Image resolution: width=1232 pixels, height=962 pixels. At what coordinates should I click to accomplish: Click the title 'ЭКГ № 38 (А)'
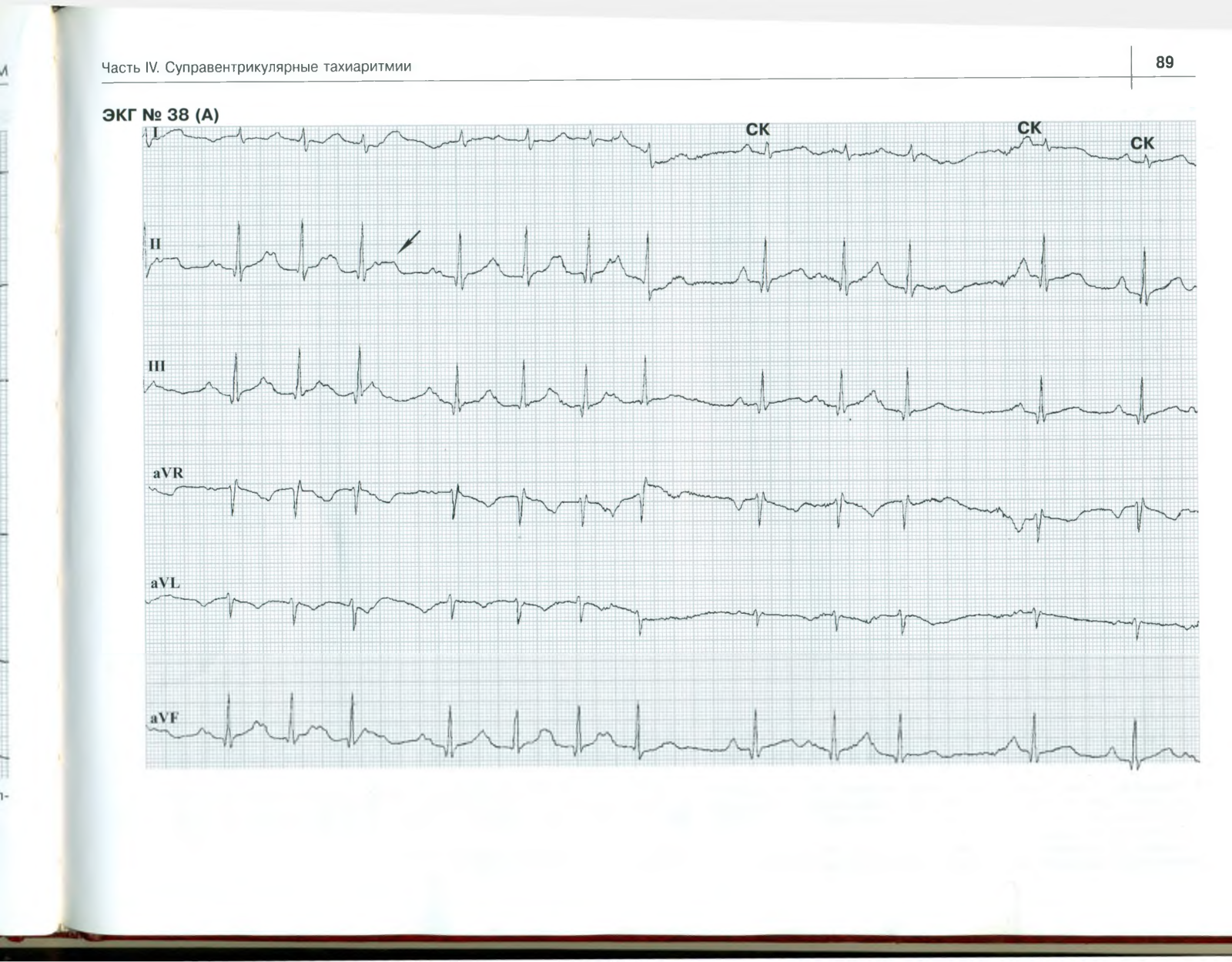(161, 116)
